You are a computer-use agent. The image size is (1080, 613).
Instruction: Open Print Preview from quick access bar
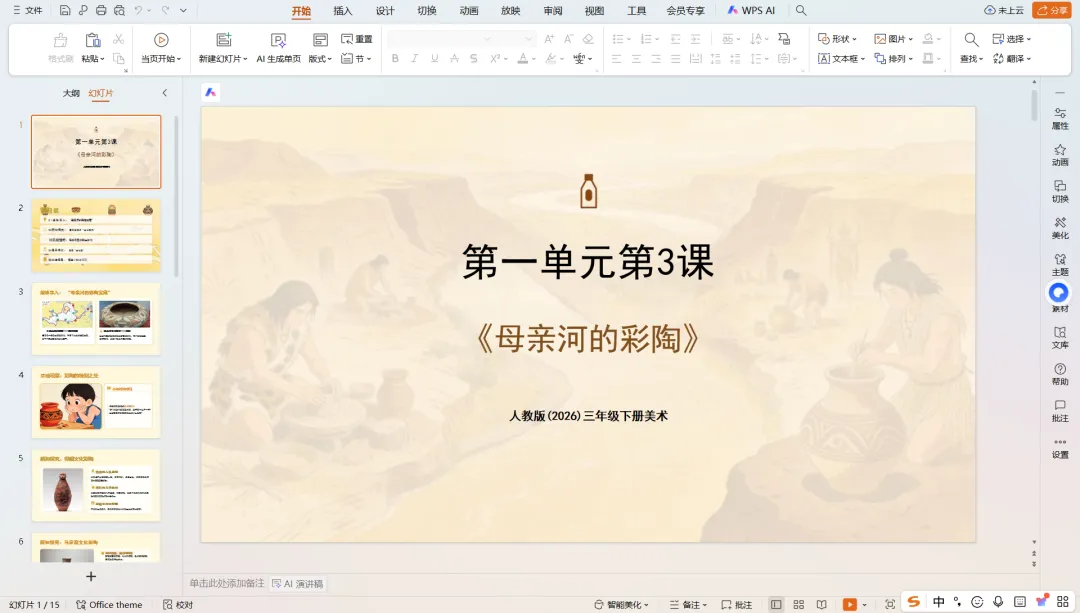click(119, 10)
